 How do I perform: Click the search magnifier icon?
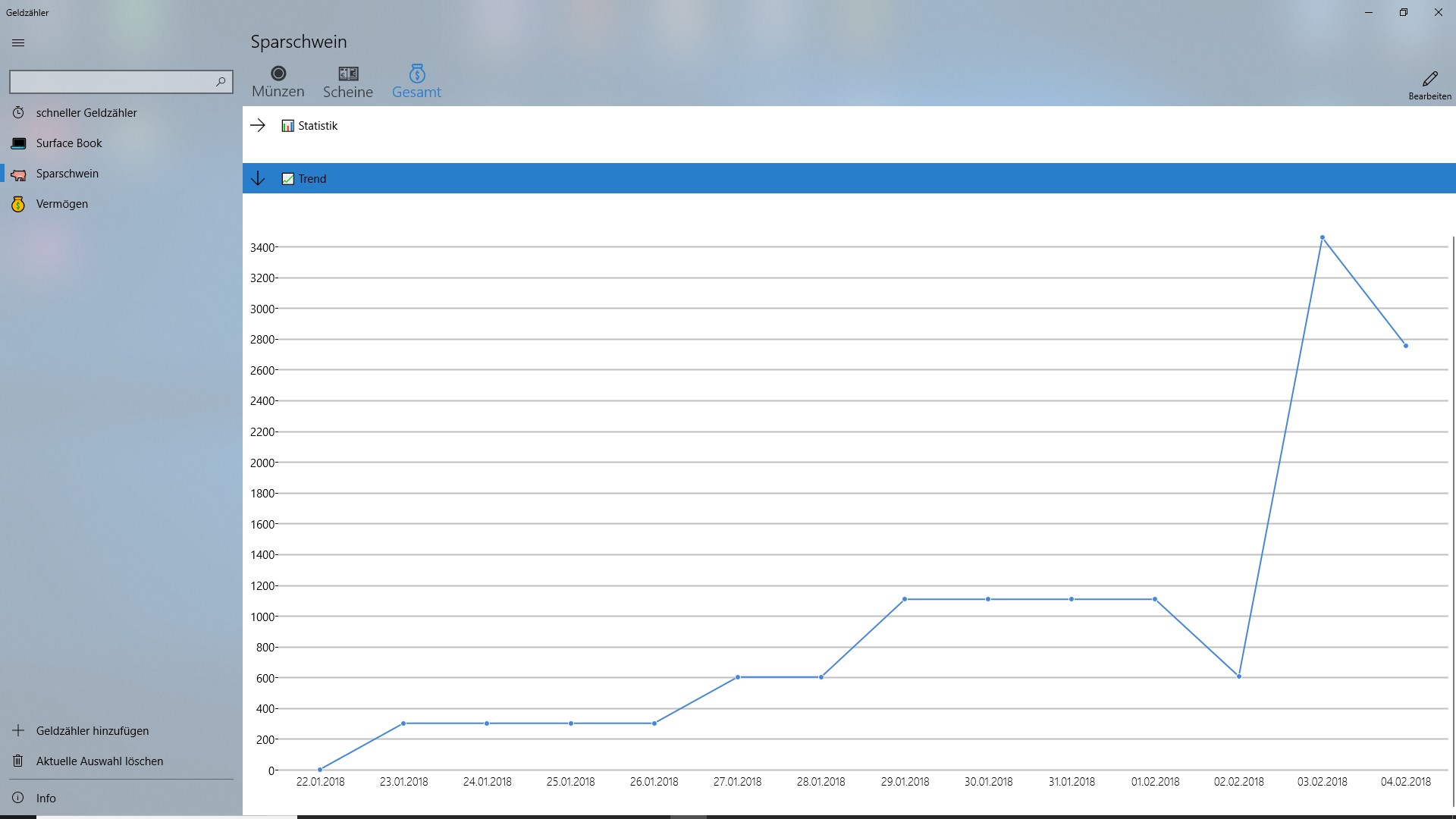221,82
